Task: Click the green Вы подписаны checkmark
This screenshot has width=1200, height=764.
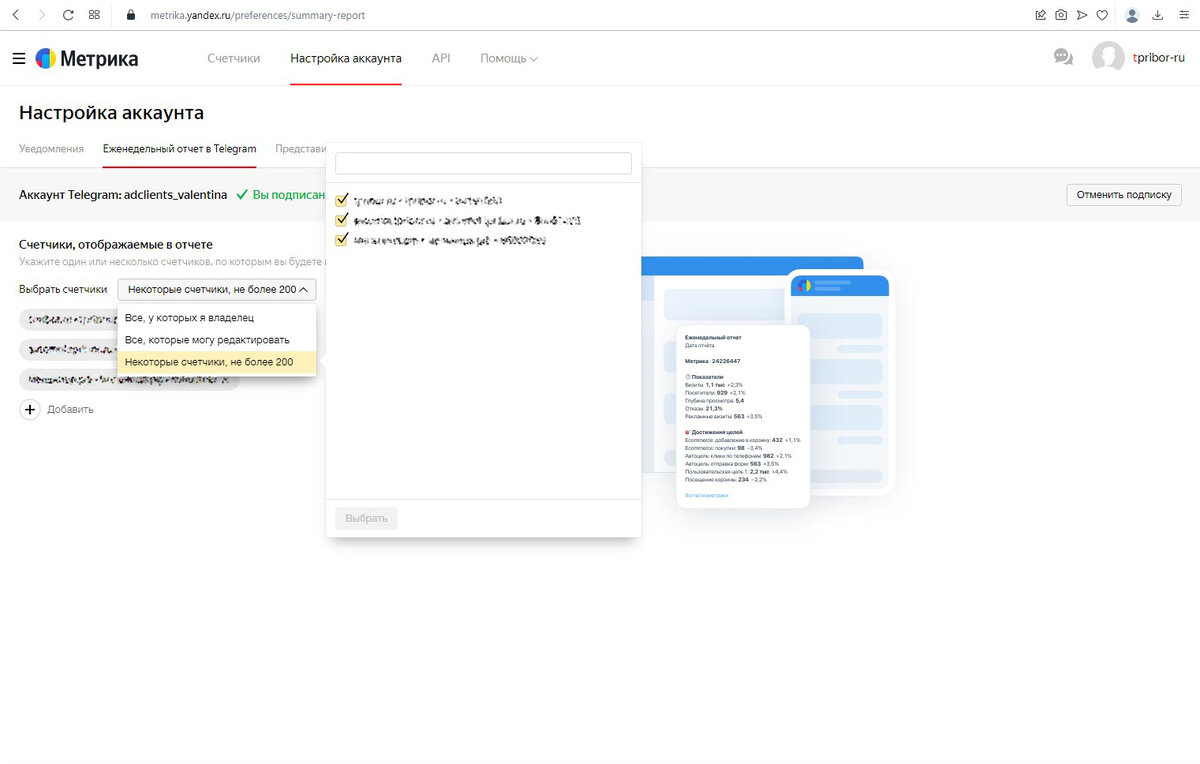Action: point(242,194)
